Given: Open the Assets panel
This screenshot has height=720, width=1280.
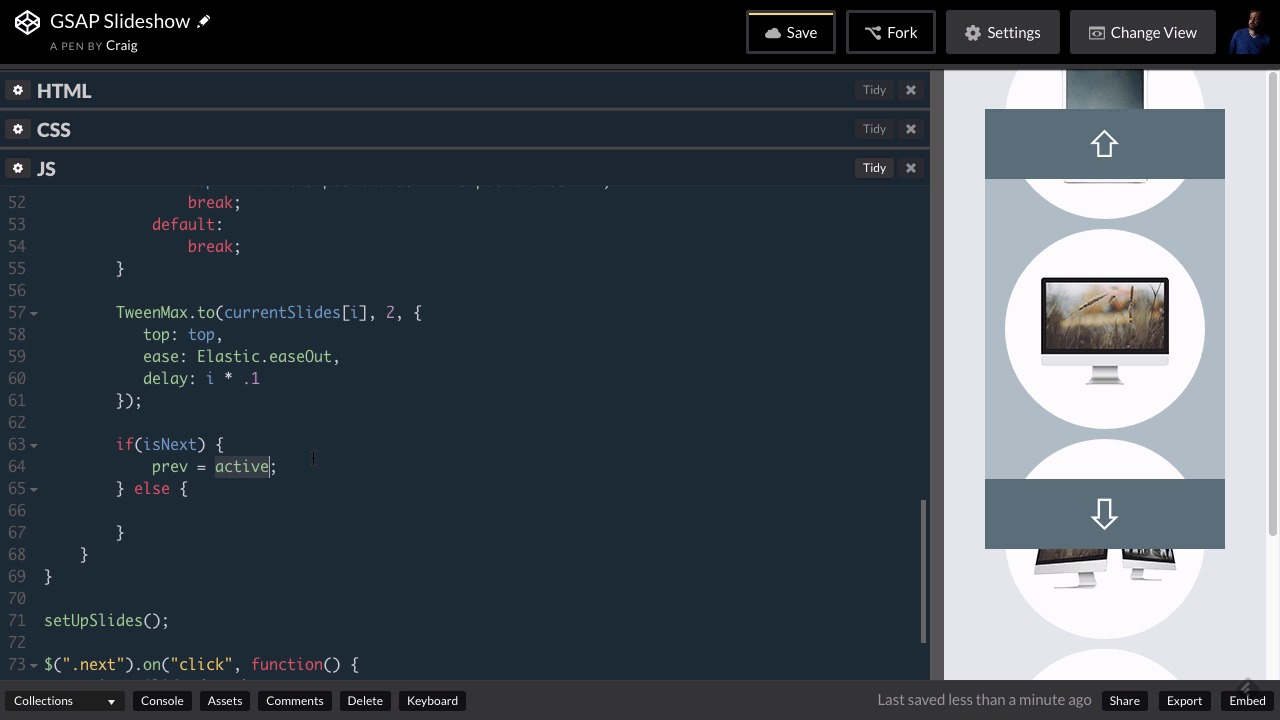Looking at the screenshot, I should (225, 701).
